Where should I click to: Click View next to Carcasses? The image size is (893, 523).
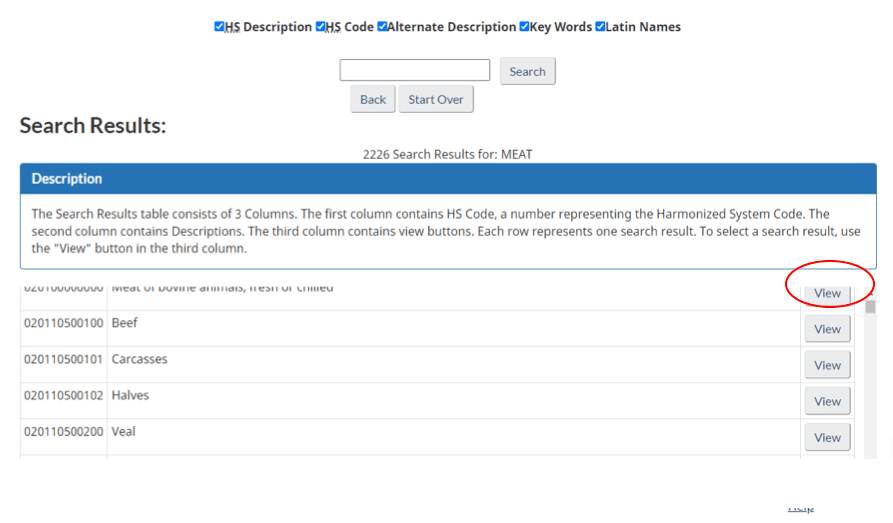click(827, 365)
